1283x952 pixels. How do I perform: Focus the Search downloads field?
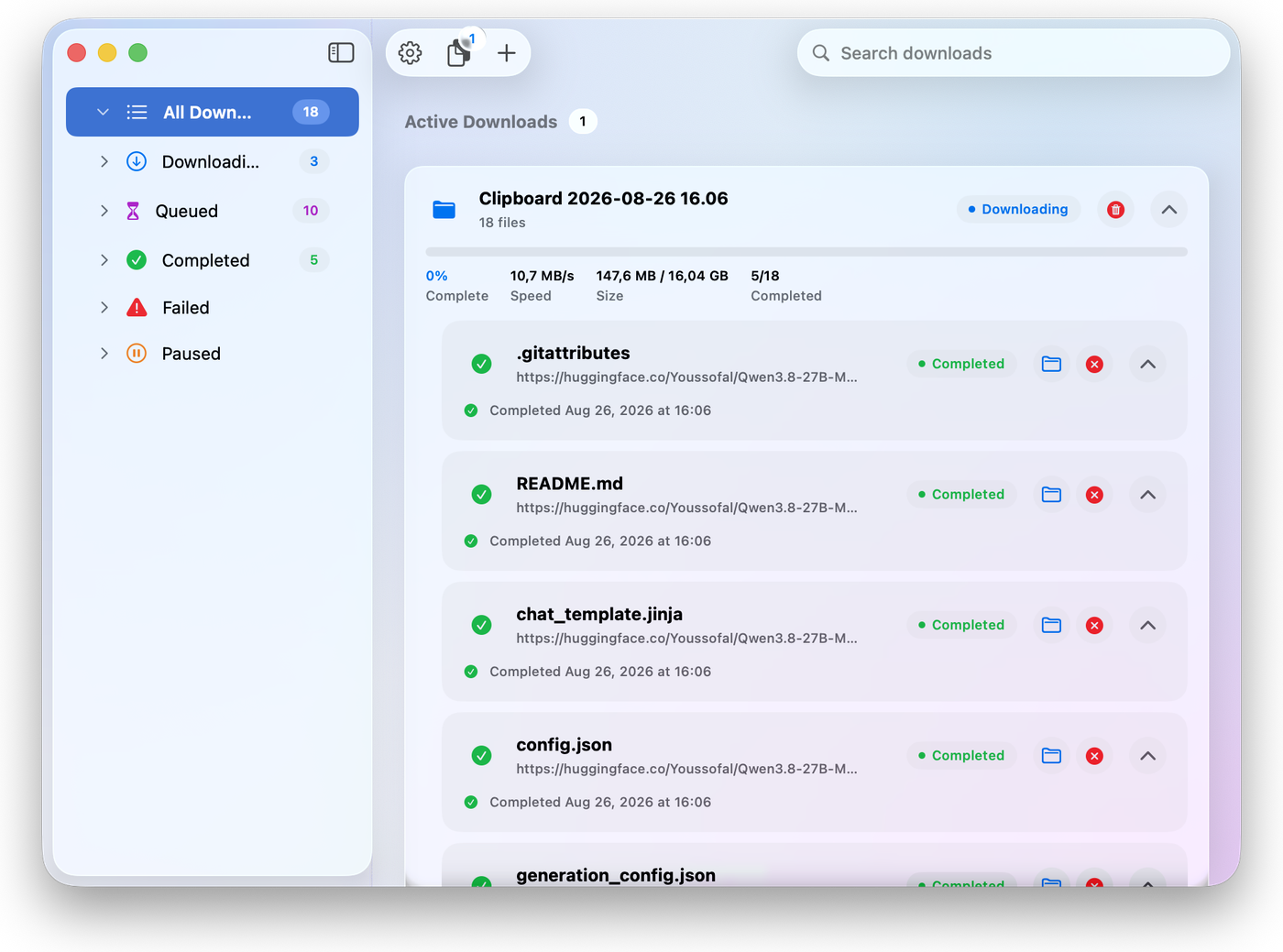coord(1014,53)
